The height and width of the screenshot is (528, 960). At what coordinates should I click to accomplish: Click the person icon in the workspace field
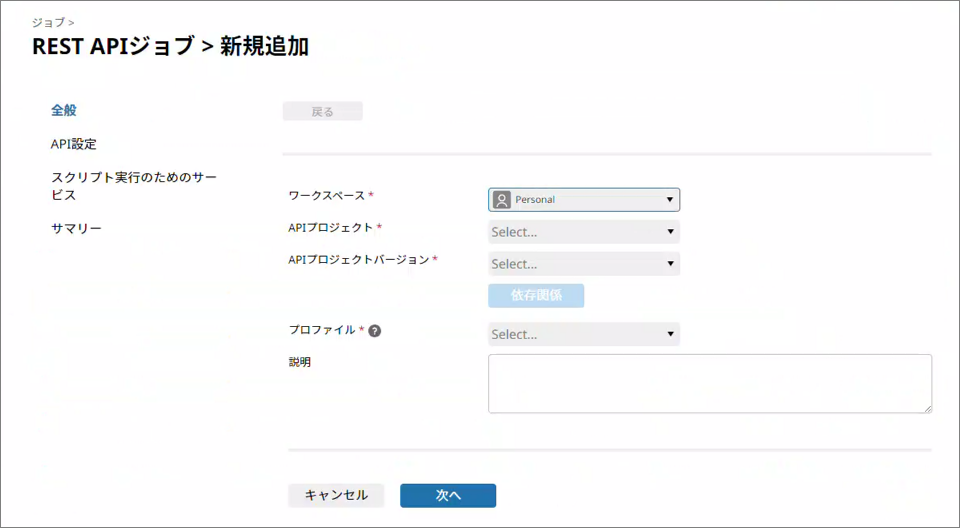tap(502, 200)
